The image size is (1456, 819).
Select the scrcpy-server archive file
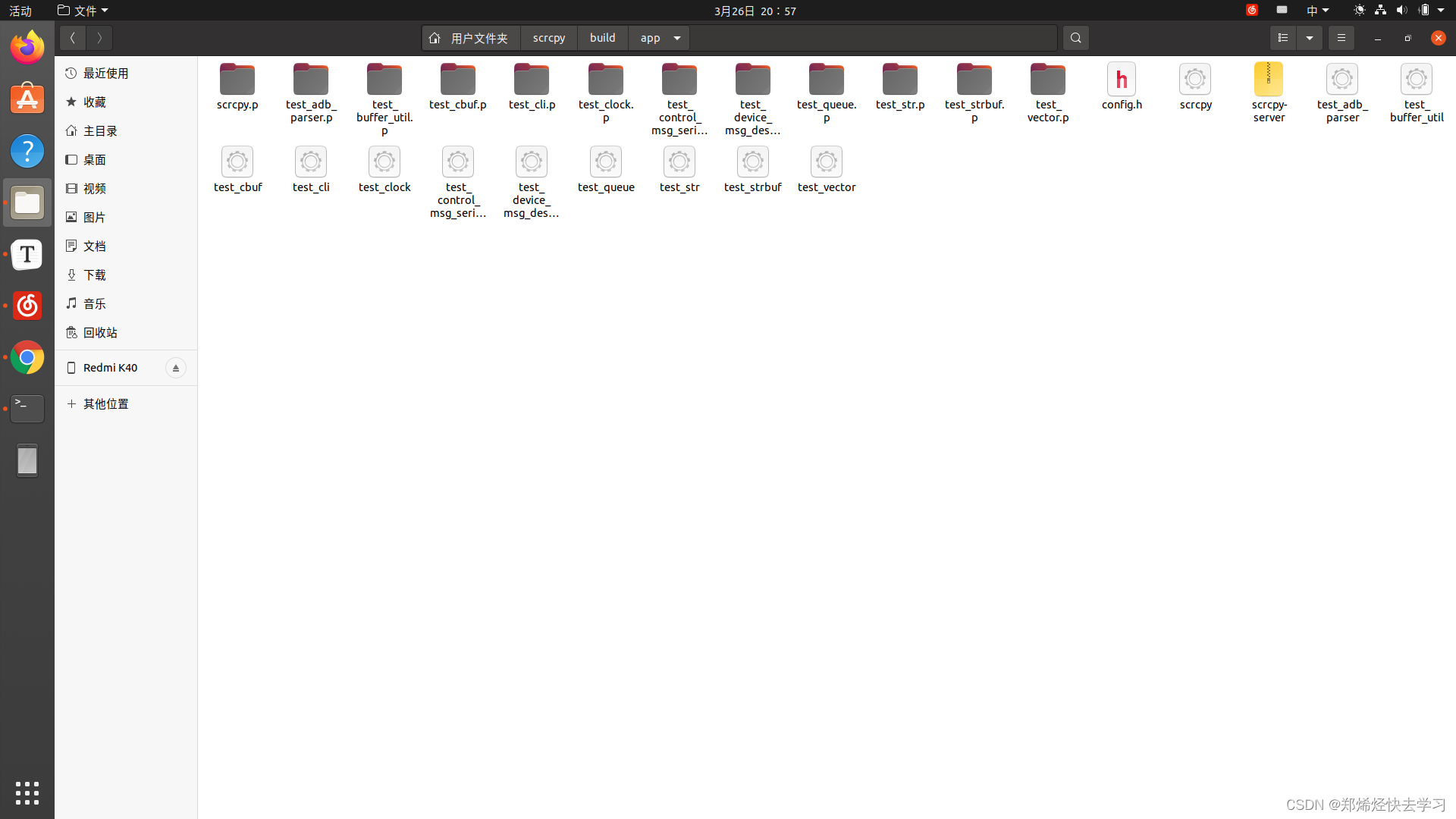[1269, 93]
